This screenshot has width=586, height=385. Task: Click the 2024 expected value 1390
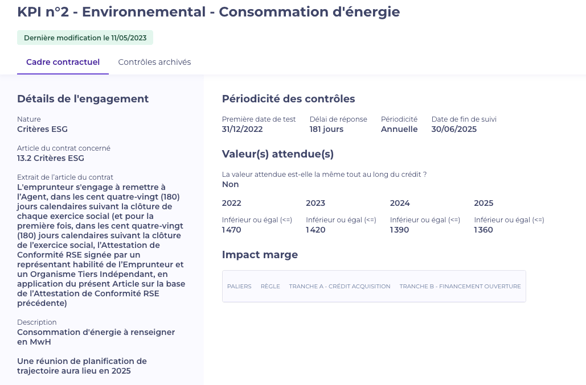[x=400, y=230]
